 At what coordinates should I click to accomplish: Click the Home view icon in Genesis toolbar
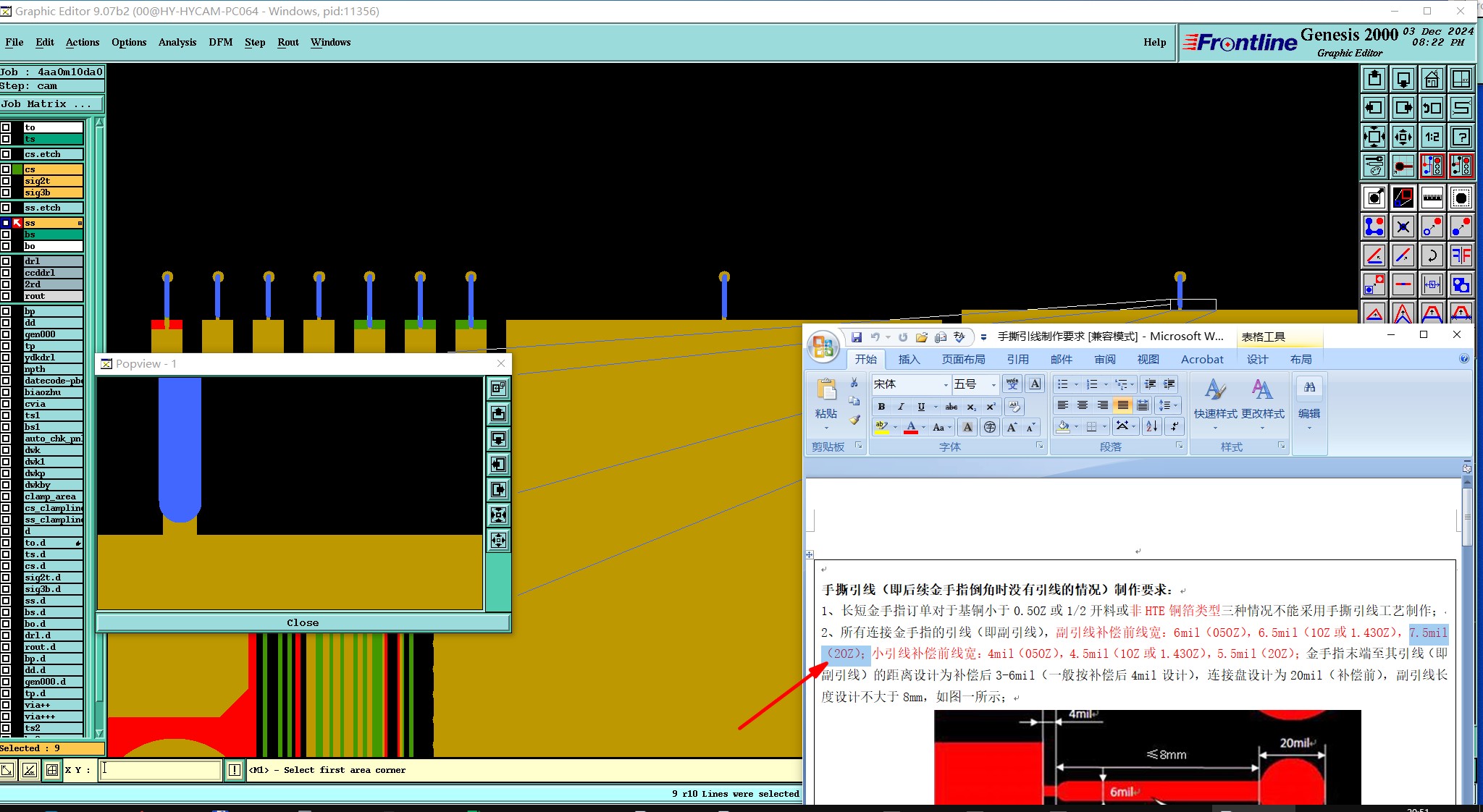[x=1432, y=79]
